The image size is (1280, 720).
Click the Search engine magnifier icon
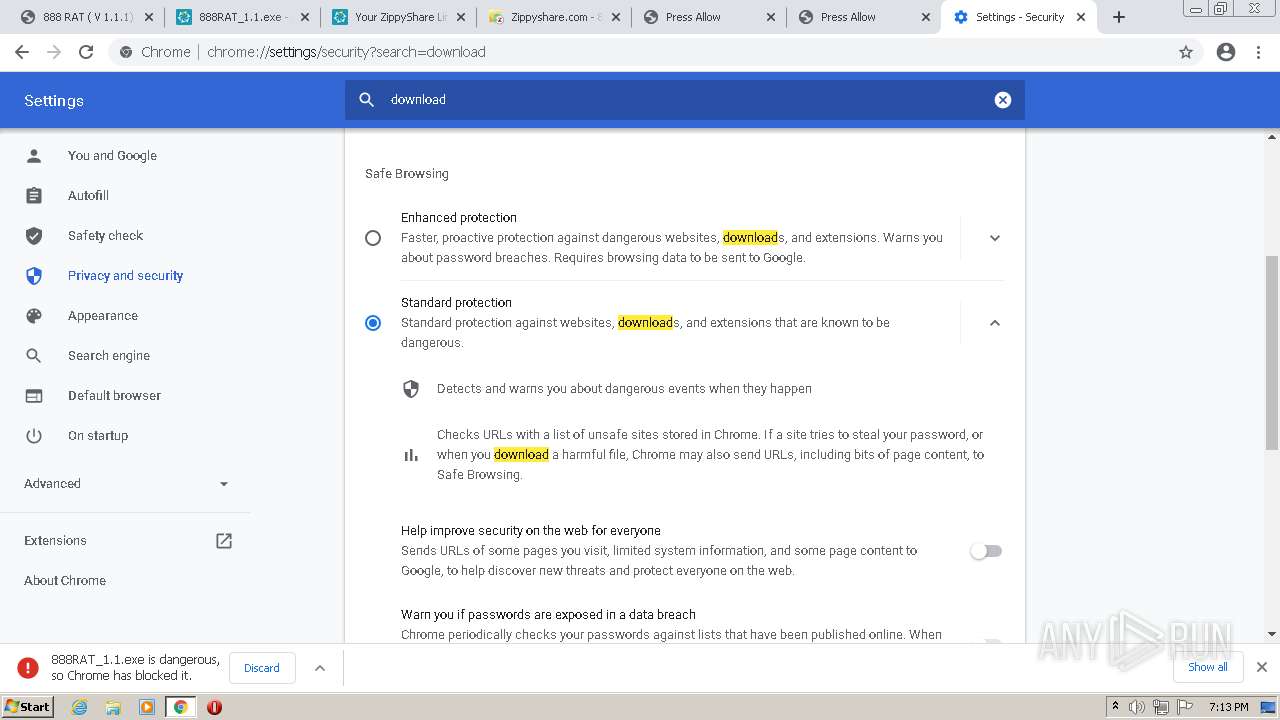[34, 356]
